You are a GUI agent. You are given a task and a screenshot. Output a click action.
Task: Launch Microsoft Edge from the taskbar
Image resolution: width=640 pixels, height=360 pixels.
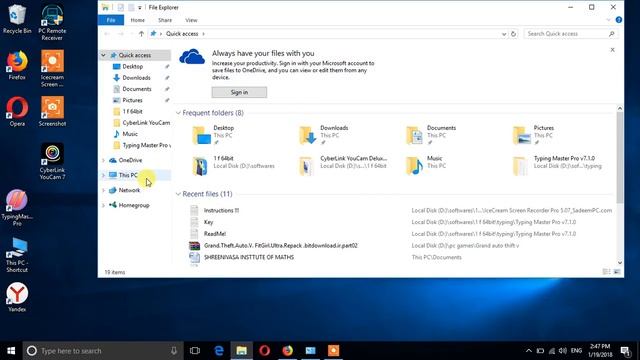[219, 351]
